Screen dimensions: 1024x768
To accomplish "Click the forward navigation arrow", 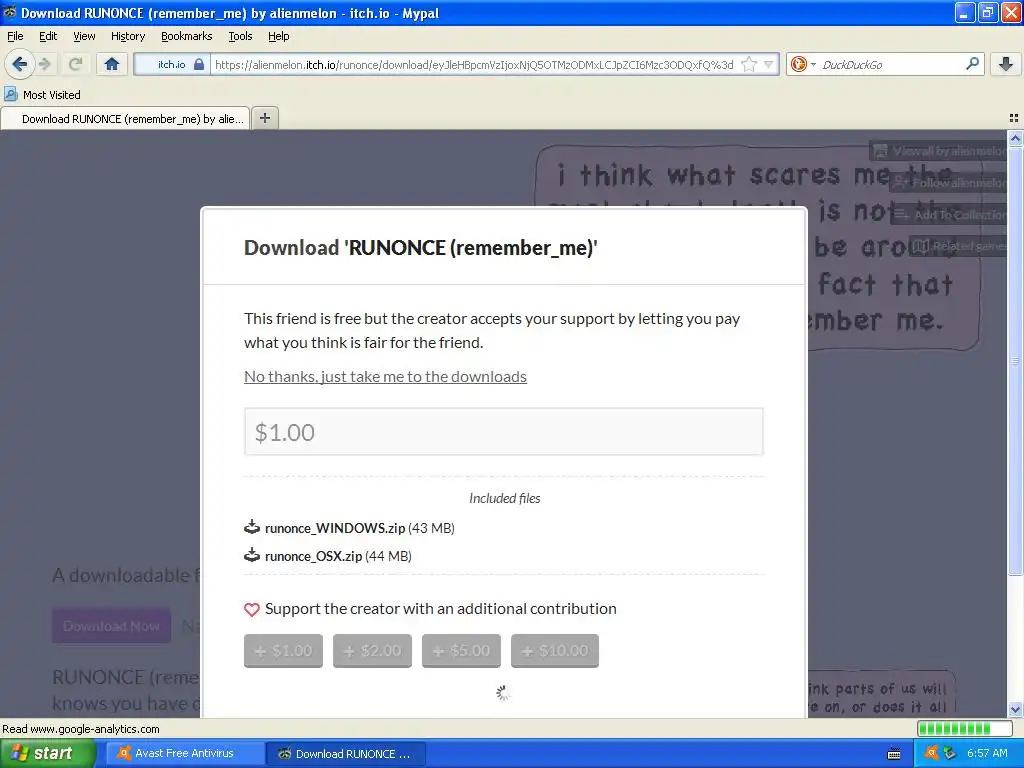I will coord(44,64).
